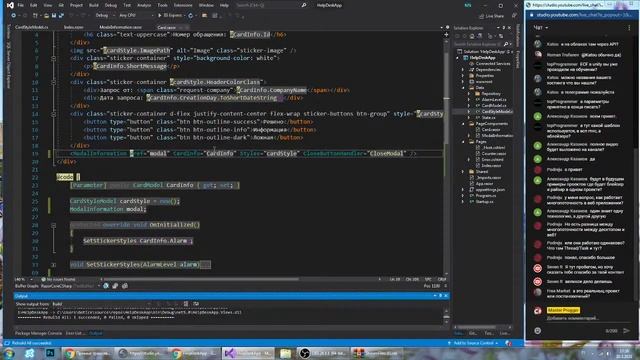Close the Output panel
Screen dimensions: 640x360
[x=446, y=296]
